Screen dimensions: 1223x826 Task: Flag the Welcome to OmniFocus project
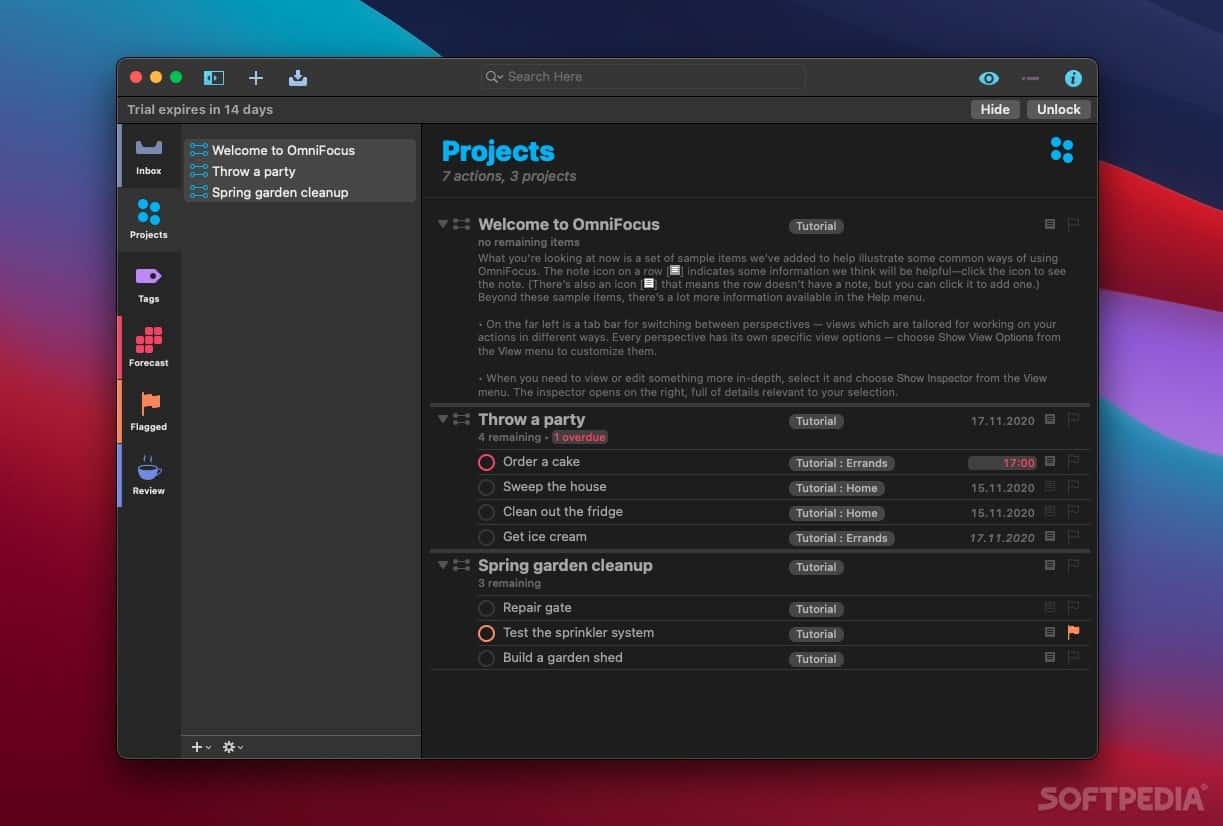tap(1073, 224)
